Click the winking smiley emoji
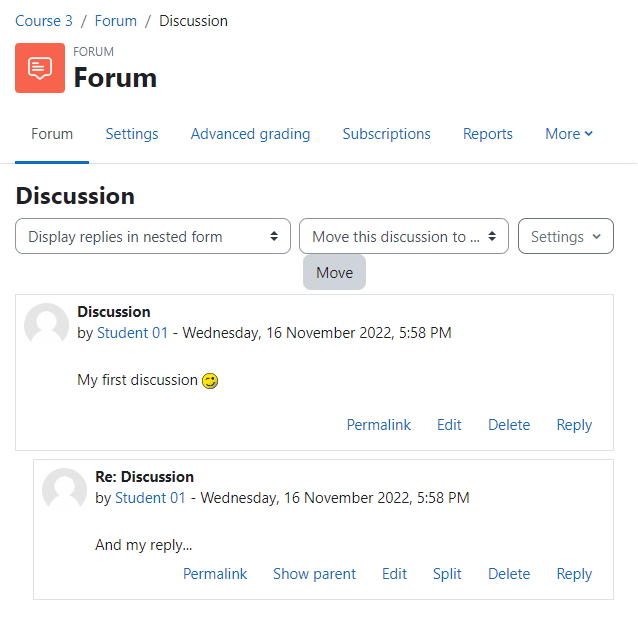Image resolution: width=638 pixels, height=622 pixels. click(210, 381)
